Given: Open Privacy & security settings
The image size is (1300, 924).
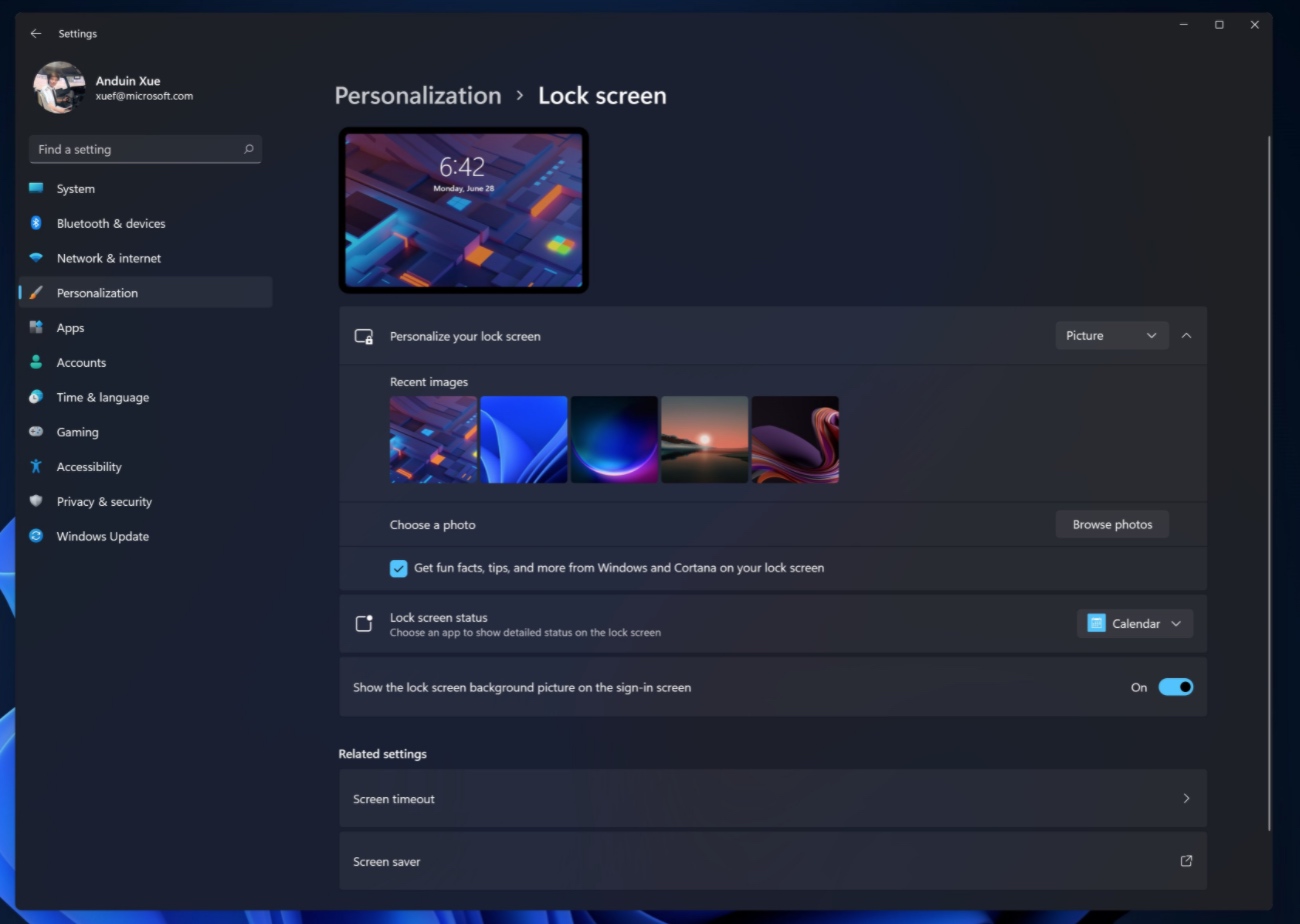Looking at the screenshot, I should tap(145, 501).
